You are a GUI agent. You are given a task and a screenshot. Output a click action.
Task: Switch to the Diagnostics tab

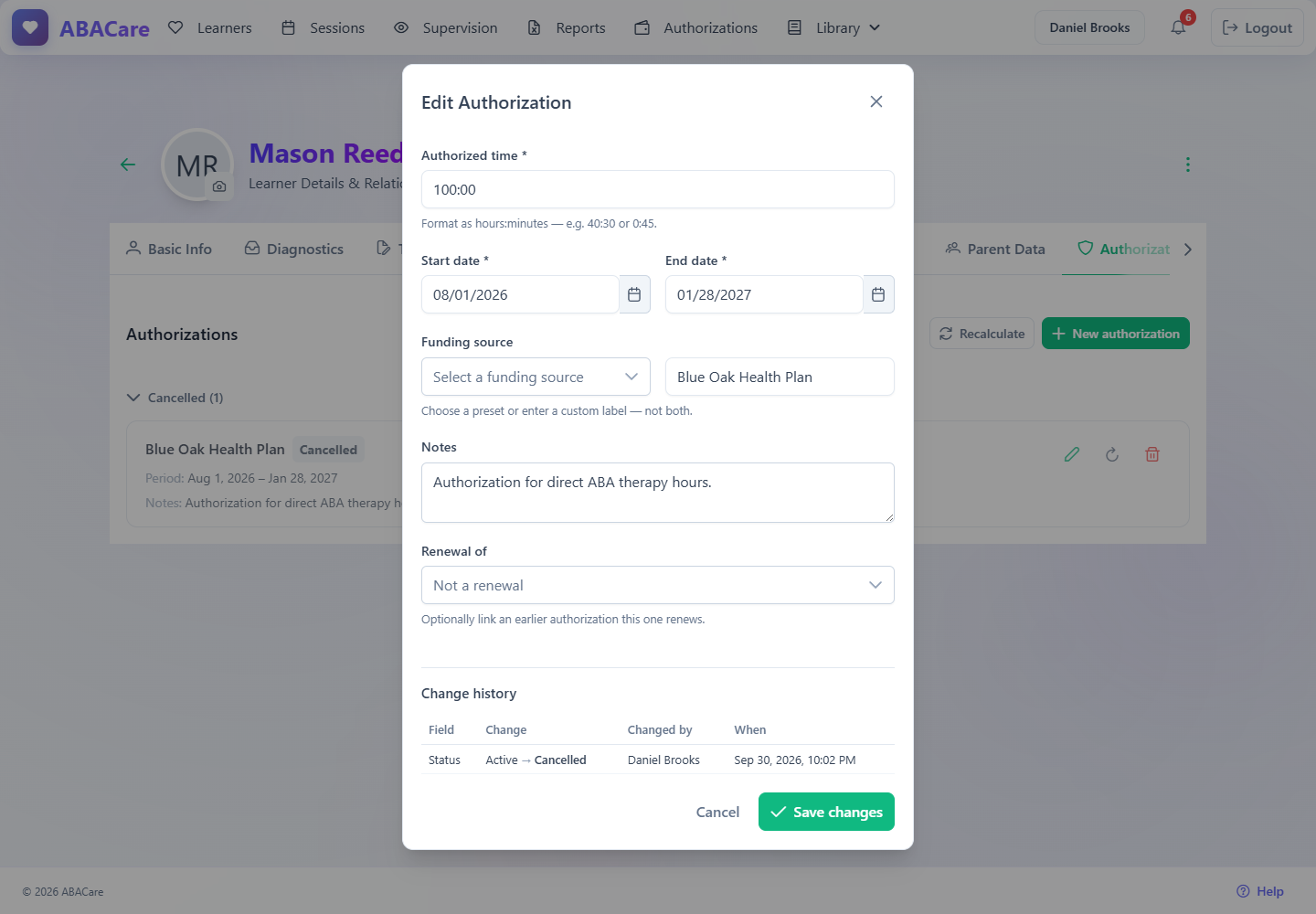pos(294,249)
